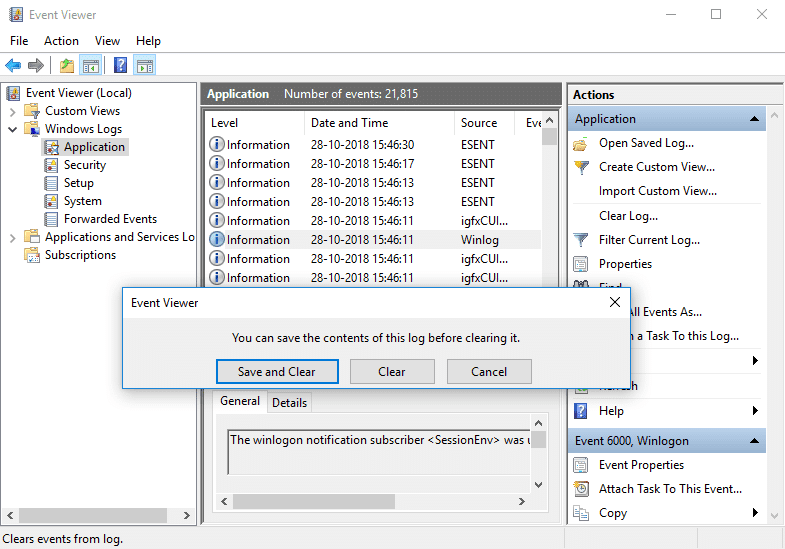Viewport: 785px width, 549px height.
Task: Click the detail pane horizontal scrollbar thumb
Action: point(314,501)
